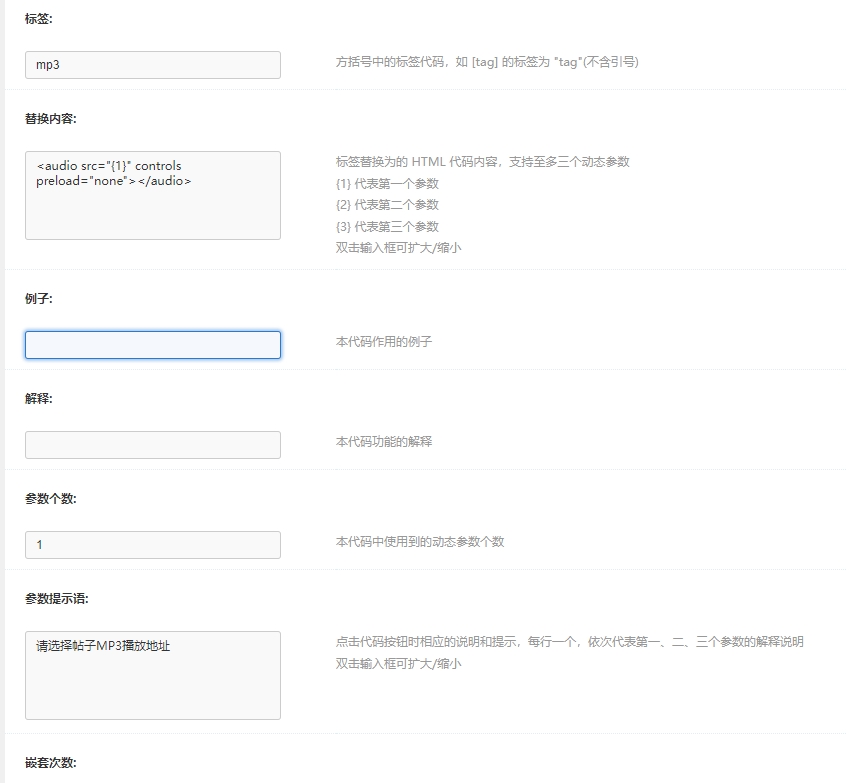Click the hint text about 方括号中的标签代码
846x783 pixels.
click(487, 62)
